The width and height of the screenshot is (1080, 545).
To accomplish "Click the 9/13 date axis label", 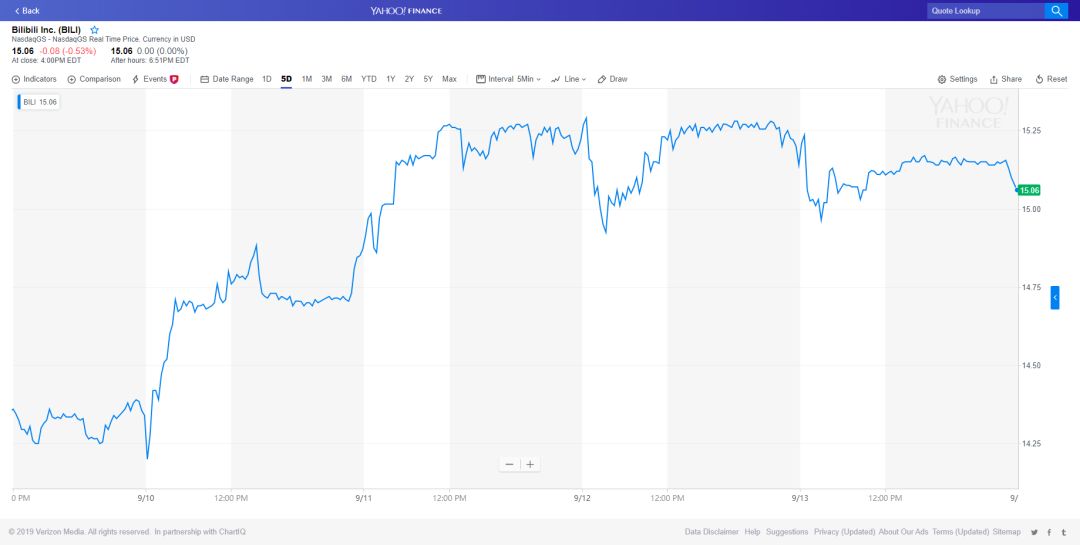I will click(800, 497).
